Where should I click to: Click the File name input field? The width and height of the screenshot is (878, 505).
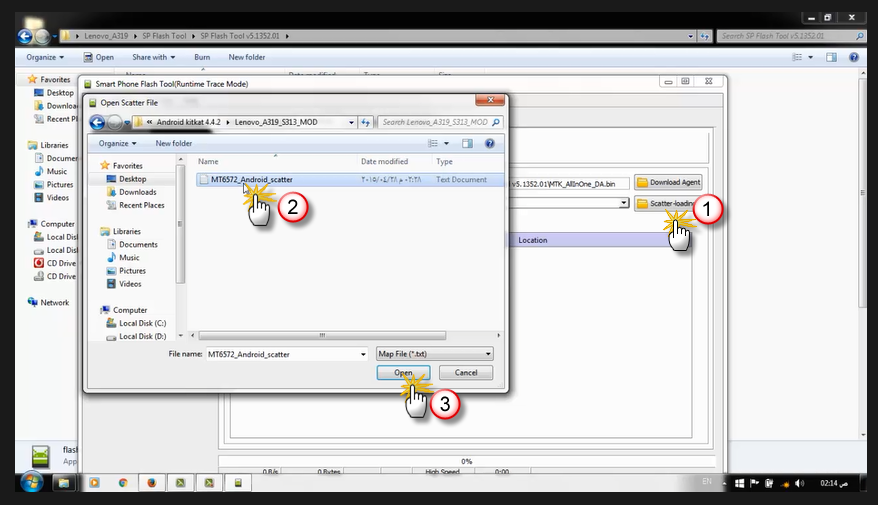point(282,354)
